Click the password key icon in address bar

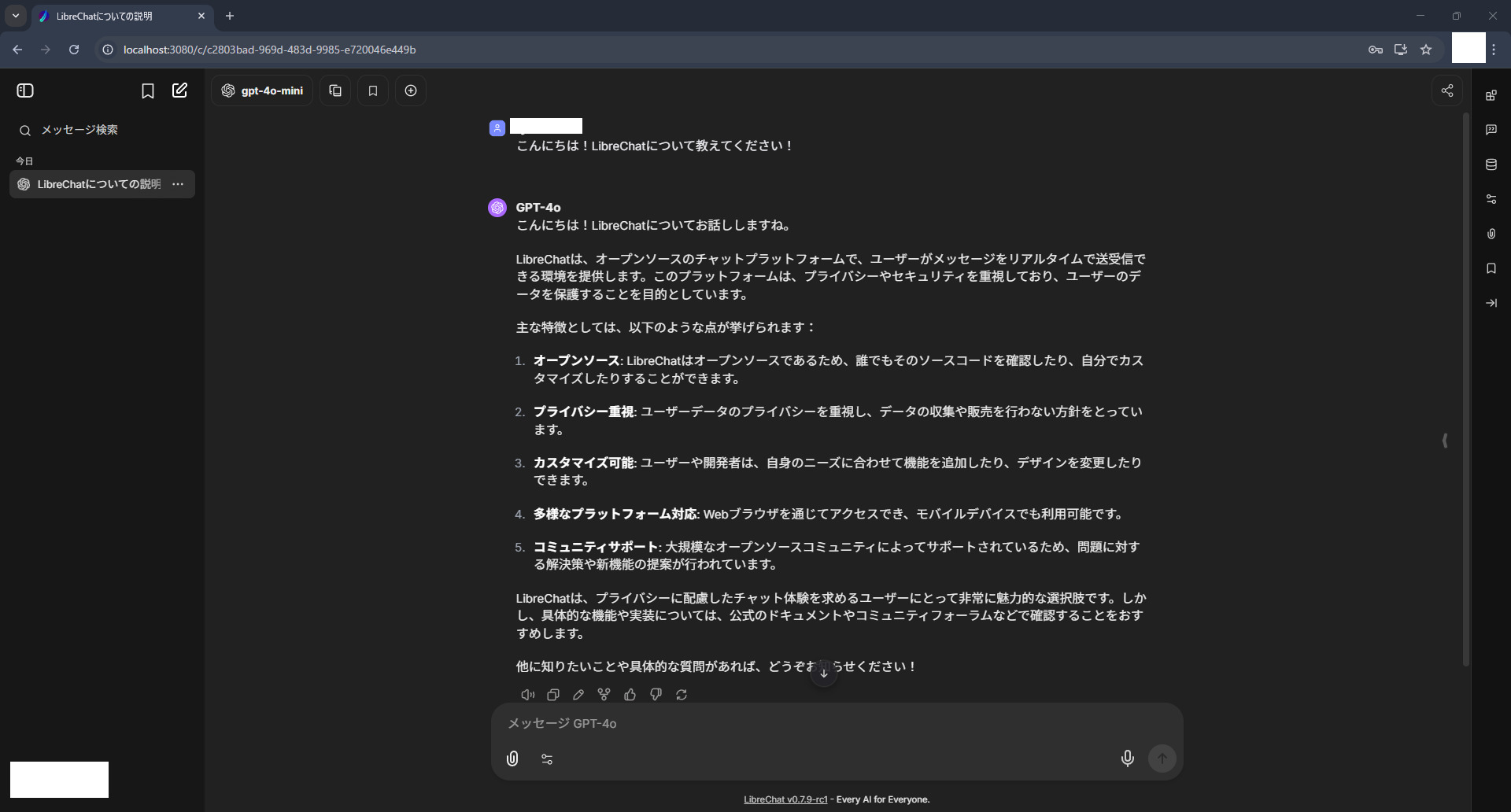coord(1376,50)
